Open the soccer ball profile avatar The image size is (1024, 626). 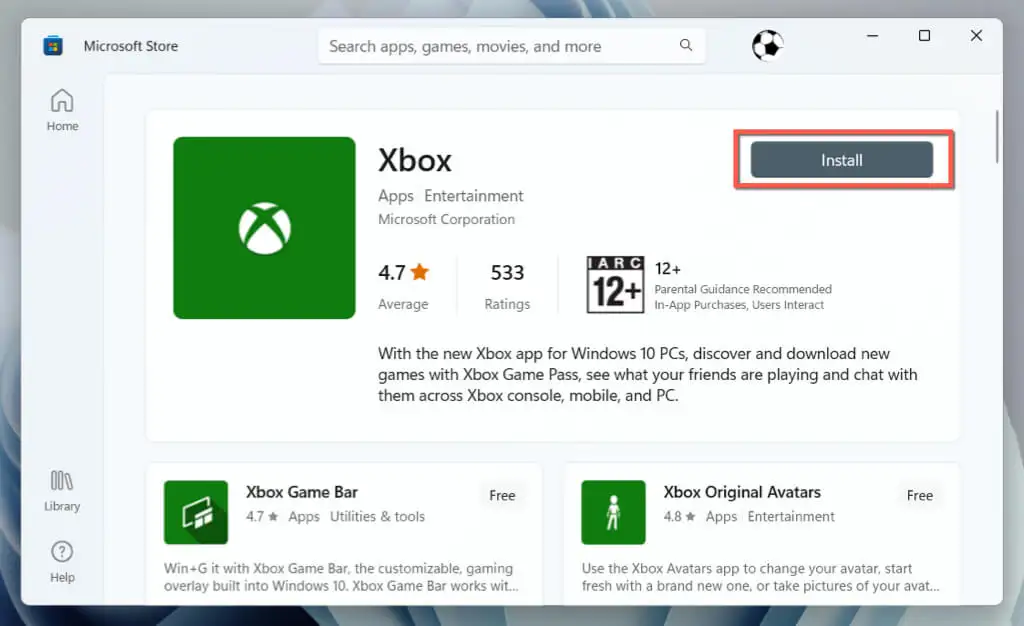[767, 46]
